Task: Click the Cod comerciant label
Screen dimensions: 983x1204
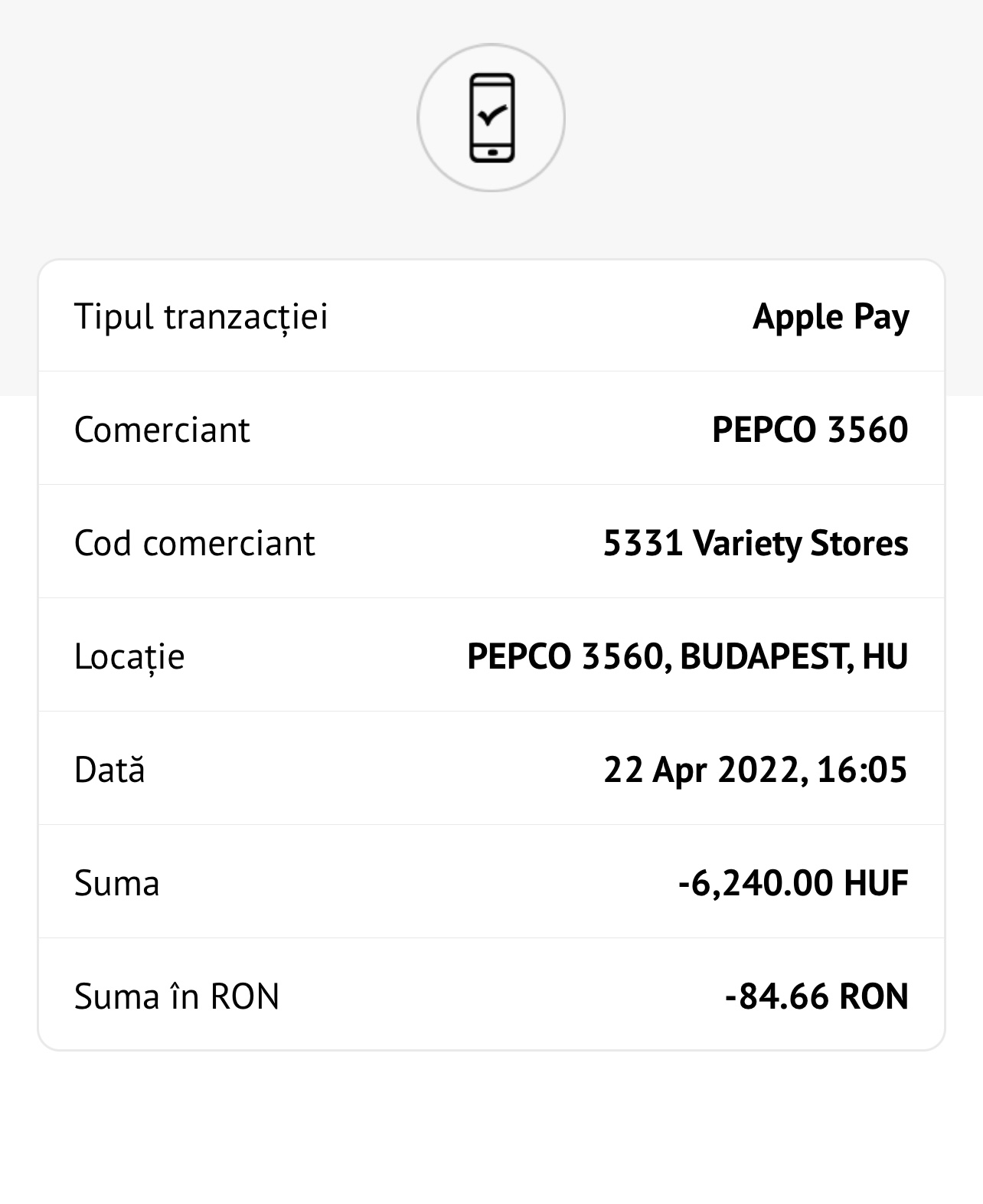Action: [x=194, y=543]
